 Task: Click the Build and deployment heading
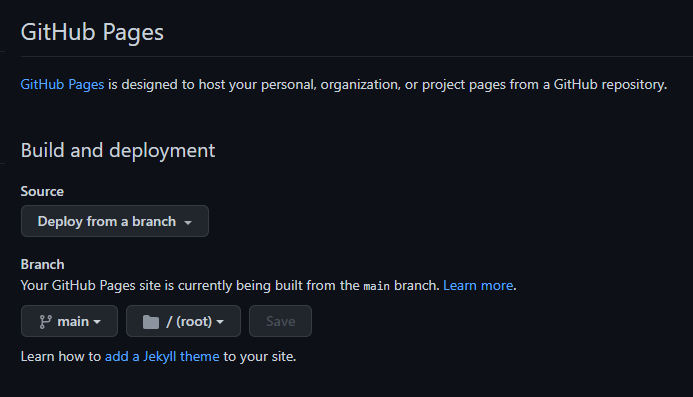[118, 150]
